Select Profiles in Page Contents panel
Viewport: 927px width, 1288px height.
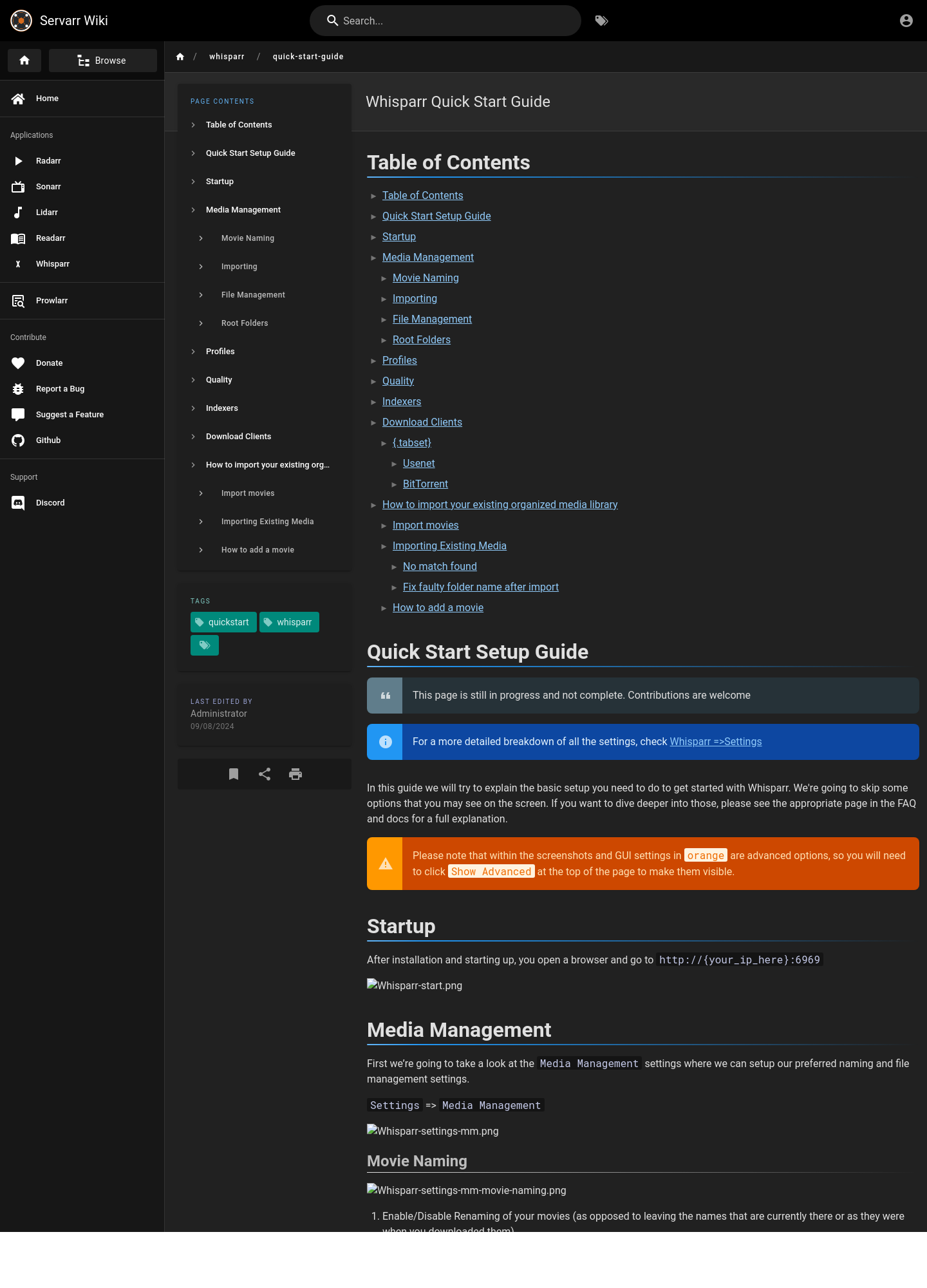[x=265, y=352]
